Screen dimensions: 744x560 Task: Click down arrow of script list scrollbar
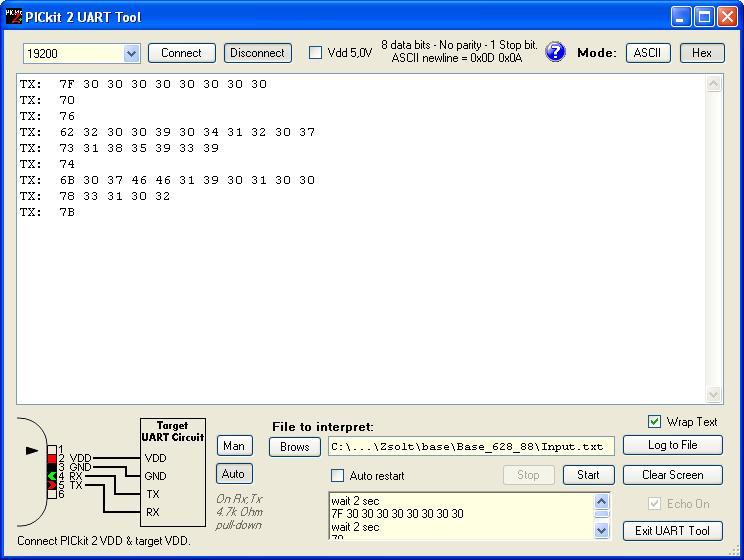pos(601,530)
